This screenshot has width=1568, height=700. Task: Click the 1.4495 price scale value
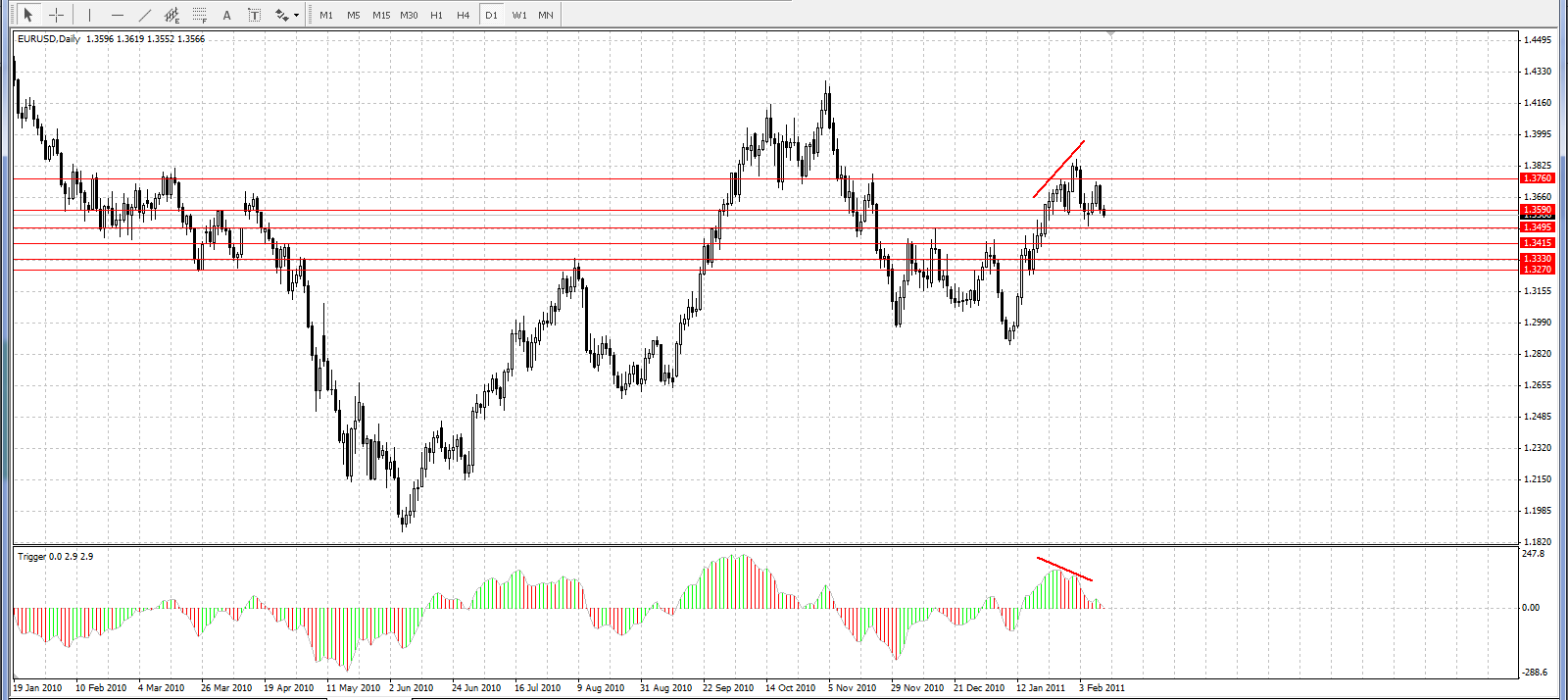tap(1538, 40)
